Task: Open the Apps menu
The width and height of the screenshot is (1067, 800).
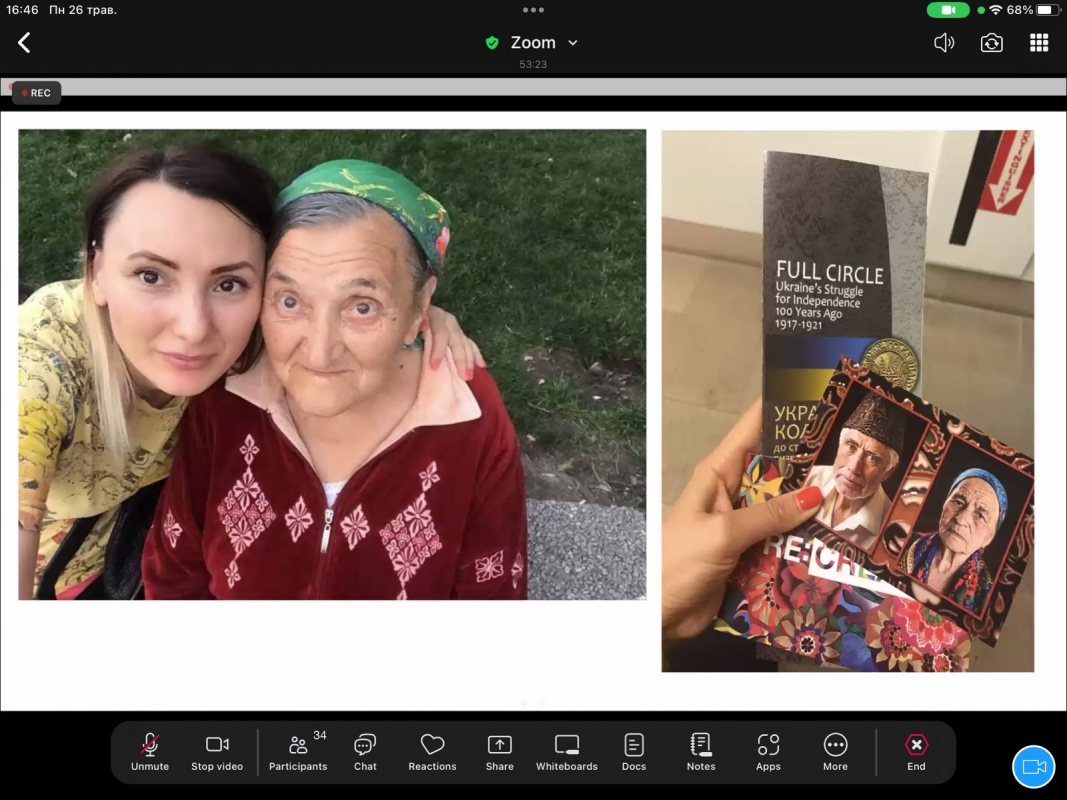Action: click(768, 752)
